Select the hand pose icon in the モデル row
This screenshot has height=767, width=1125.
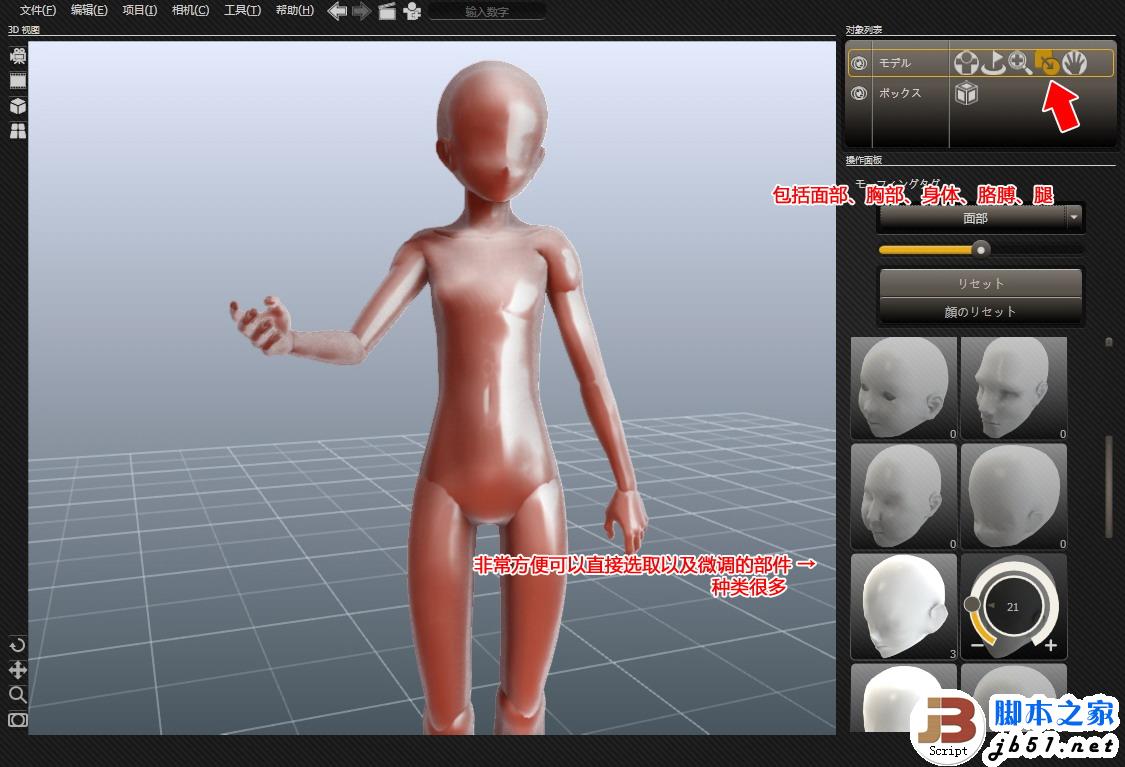tap(1074, 64)
